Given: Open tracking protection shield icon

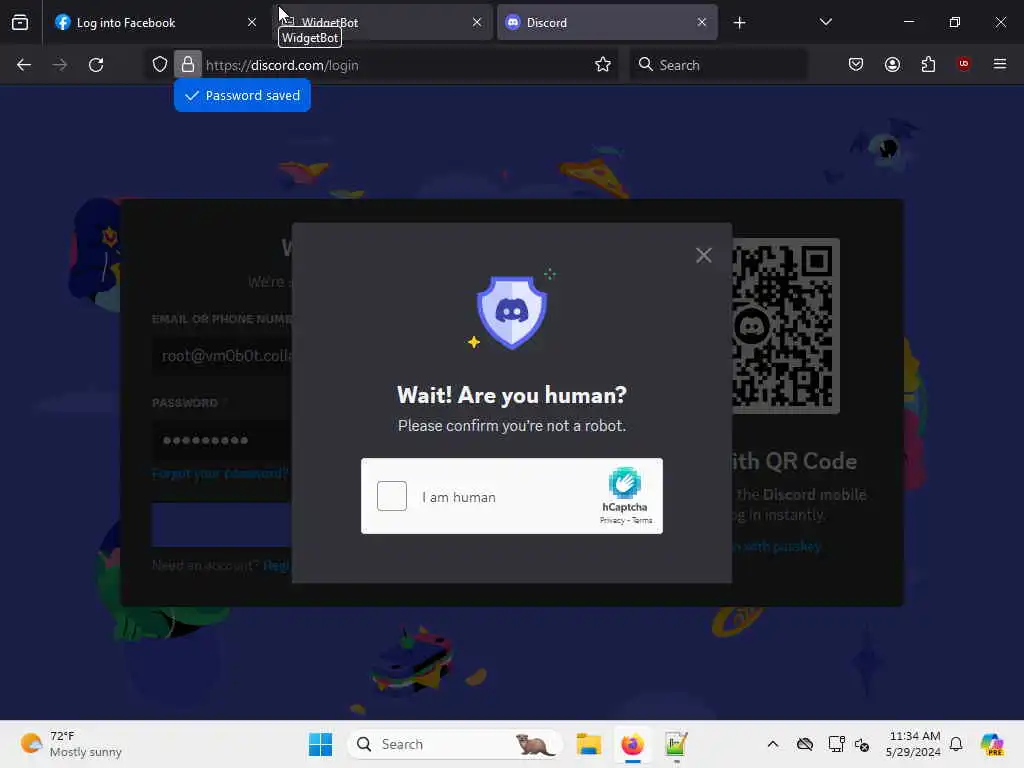Looking at the screenshot, I should pyautogui.click(x=159, y=65).
